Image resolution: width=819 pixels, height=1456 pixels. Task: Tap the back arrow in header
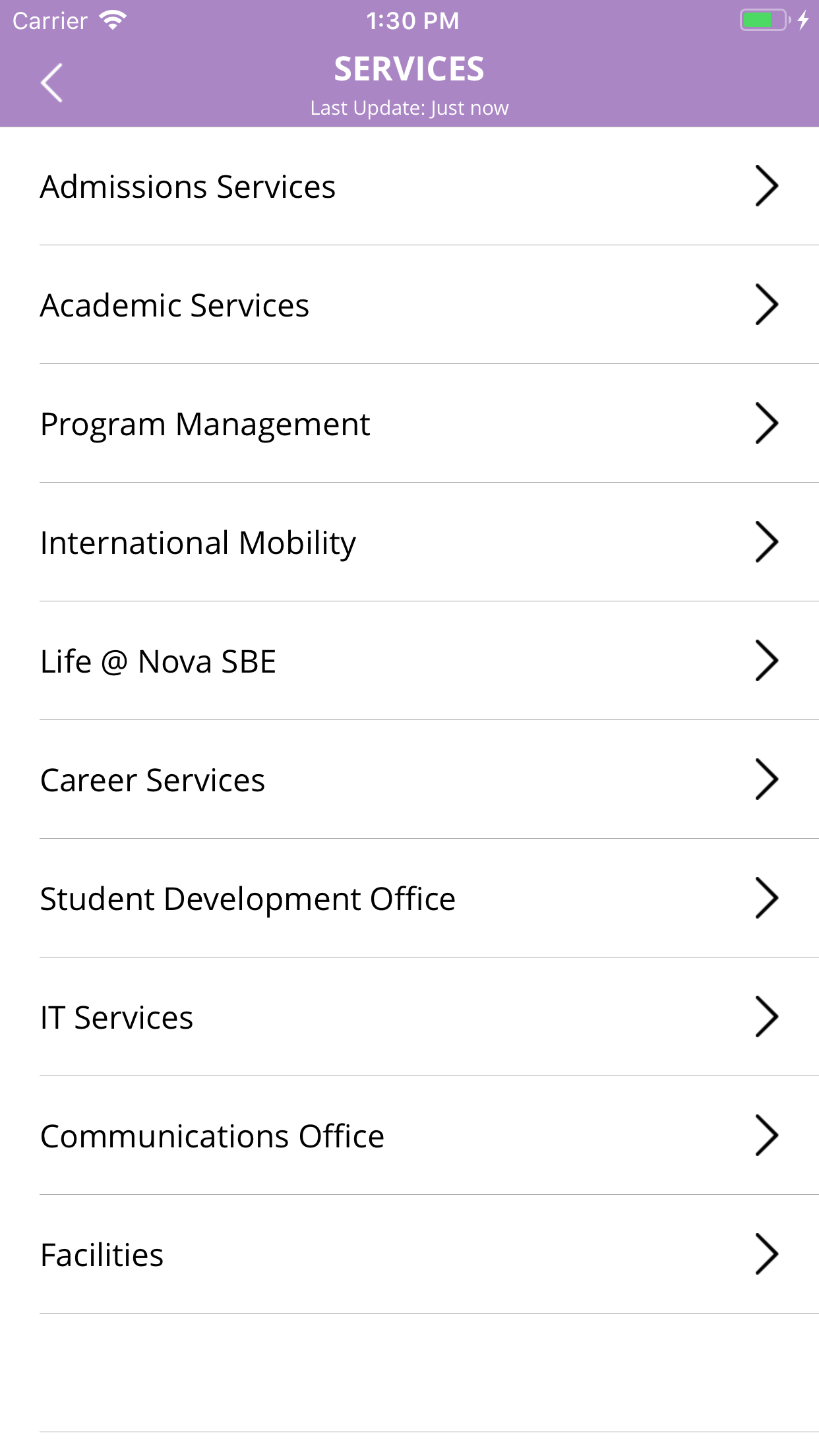click(x=51, y=83)
